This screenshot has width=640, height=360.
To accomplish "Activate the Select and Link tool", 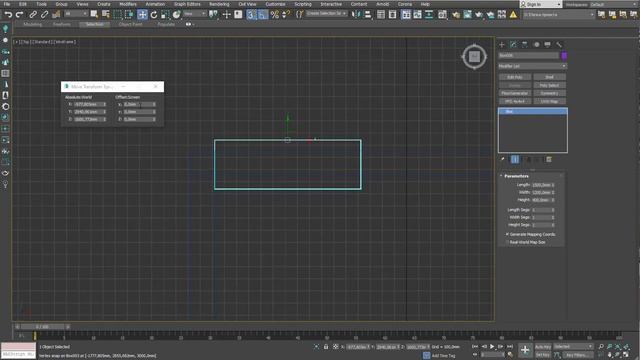I will tap(33, 15).
